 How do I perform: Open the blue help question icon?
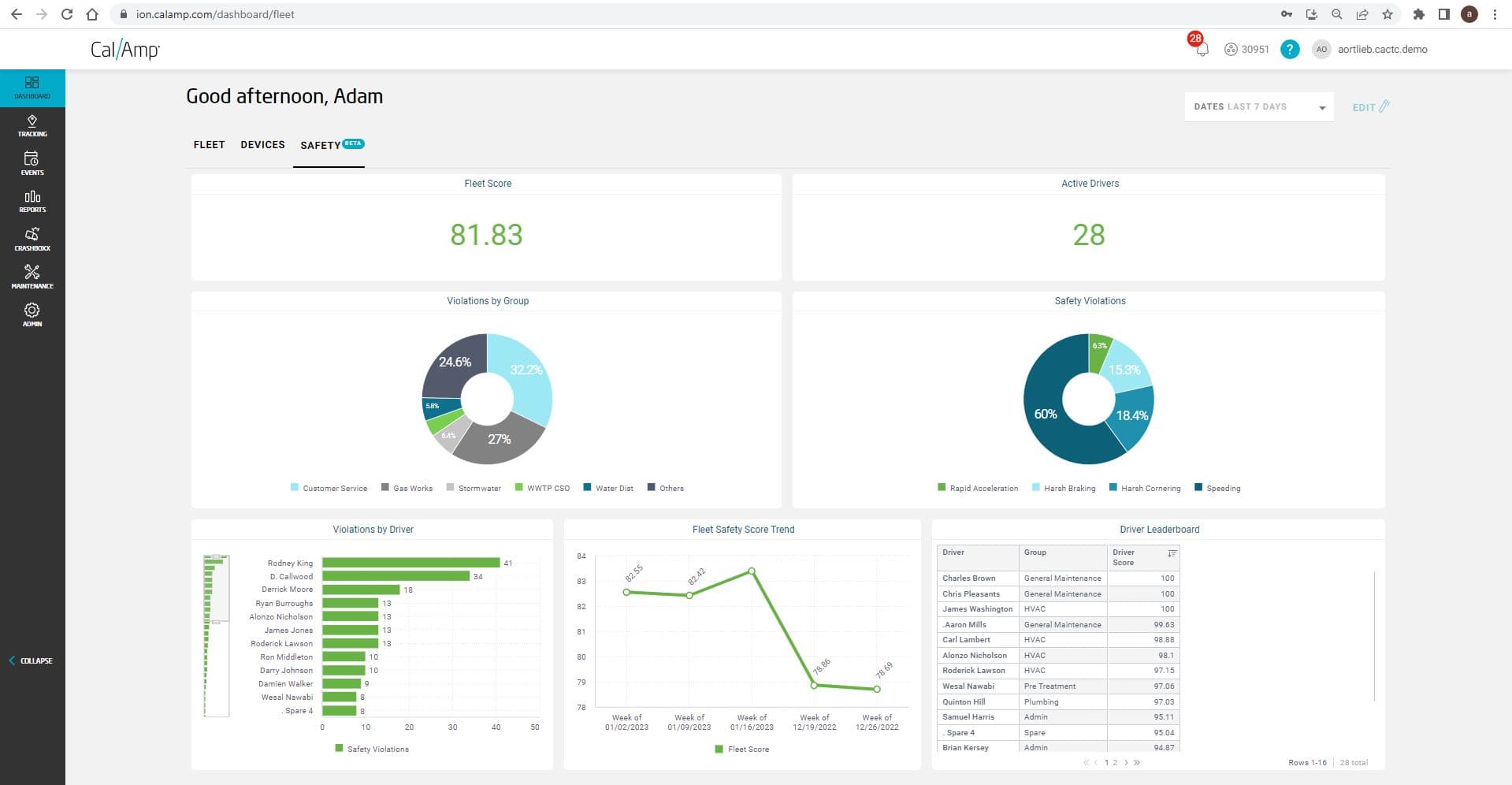coord(1289,50)
